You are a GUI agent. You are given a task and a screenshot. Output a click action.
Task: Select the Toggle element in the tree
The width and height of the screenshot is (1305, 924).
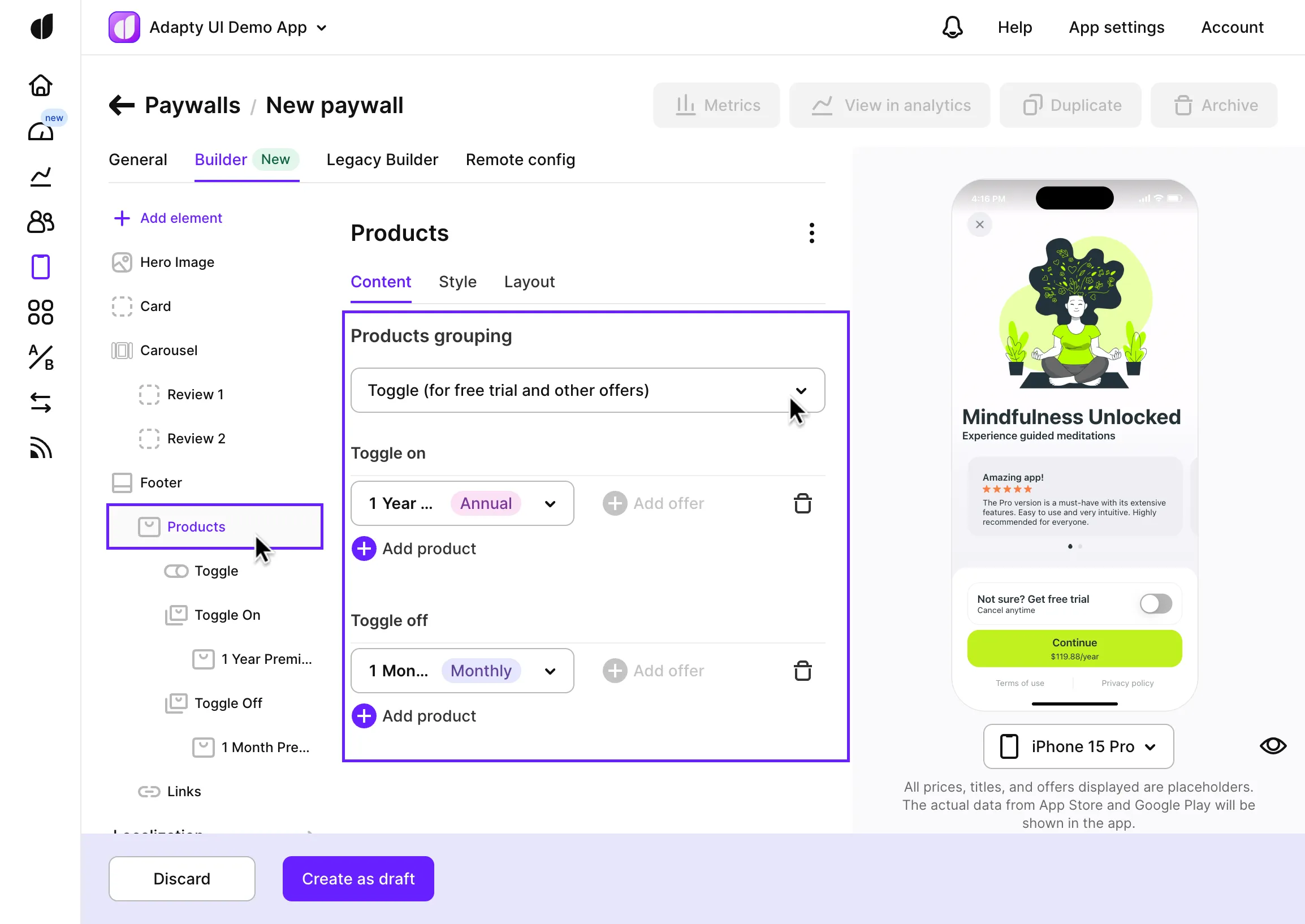pos(215,571)
